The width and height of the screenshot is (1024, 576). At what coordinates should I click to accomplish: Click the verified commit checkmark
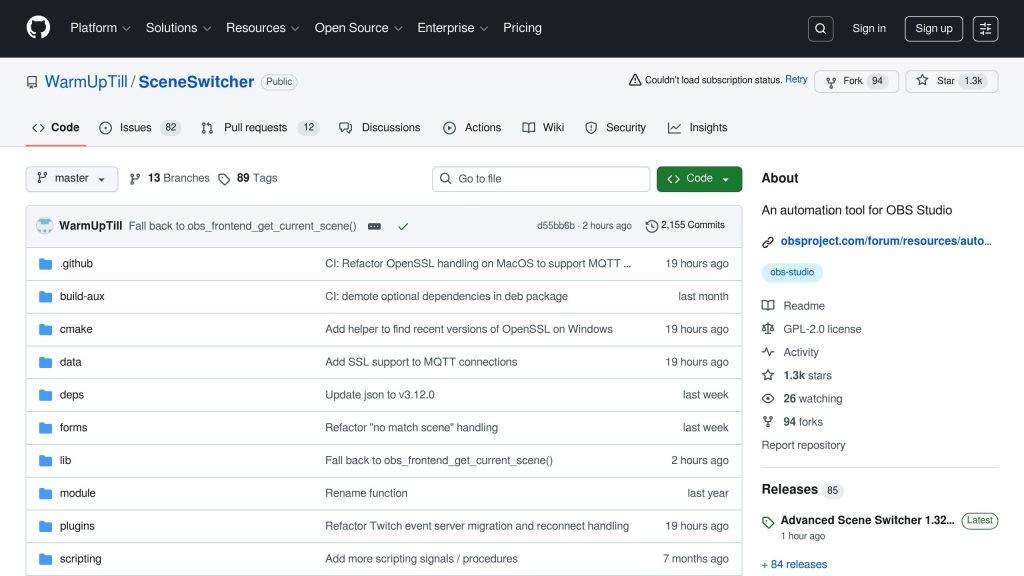coord(403,226)
